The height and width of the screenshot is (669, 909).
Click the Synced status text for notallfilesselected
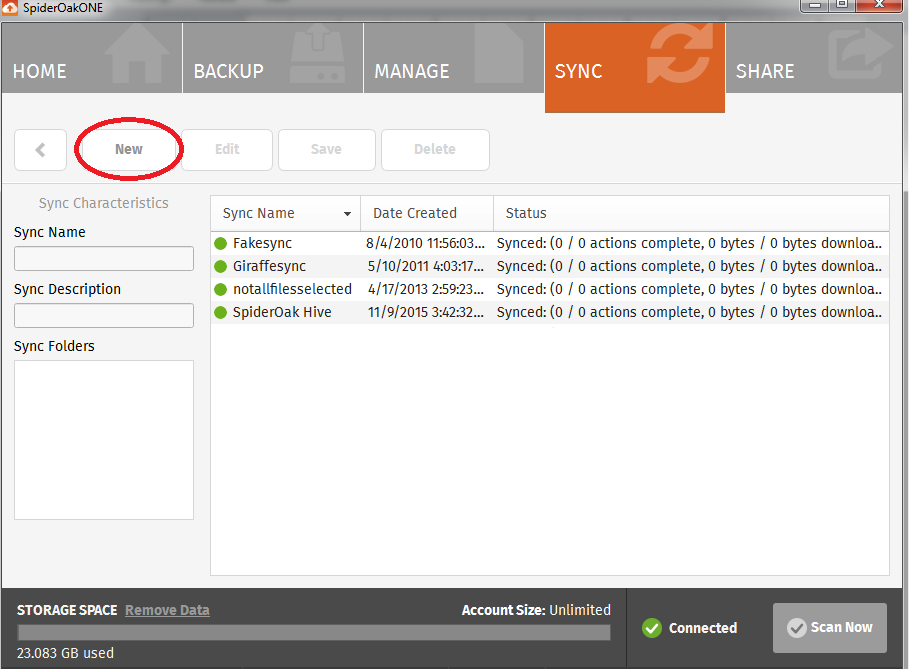coord(689,289)
